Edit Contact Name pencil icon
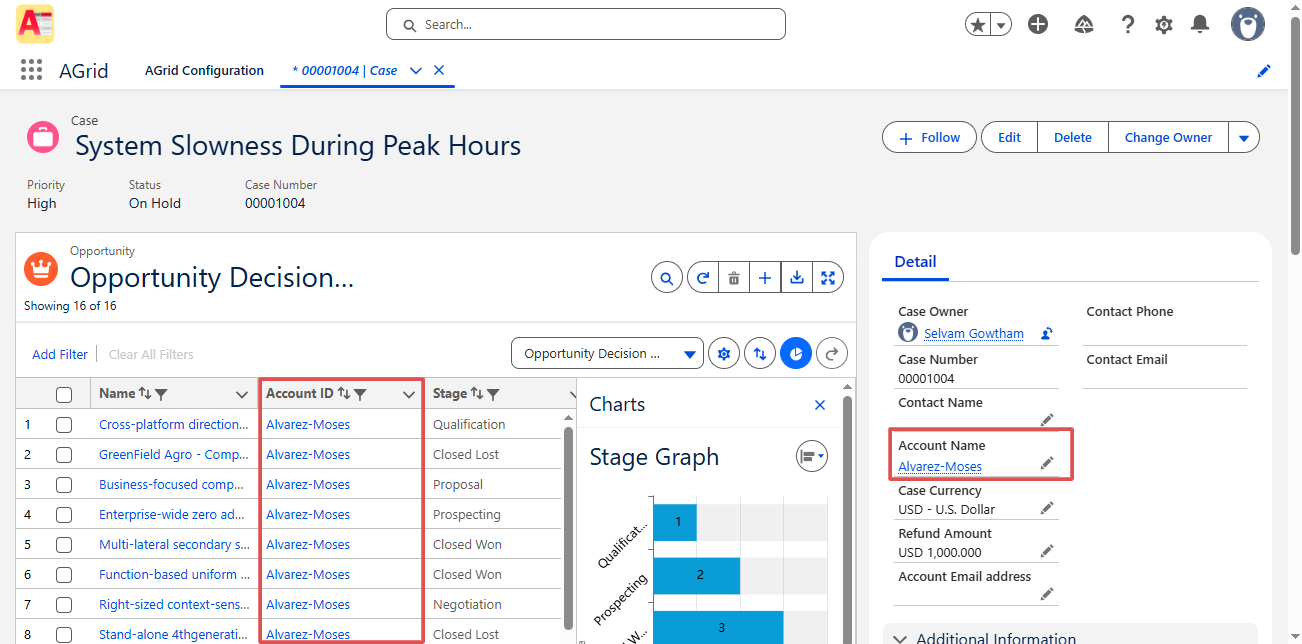1302x644 pixels. point(1047,420)
